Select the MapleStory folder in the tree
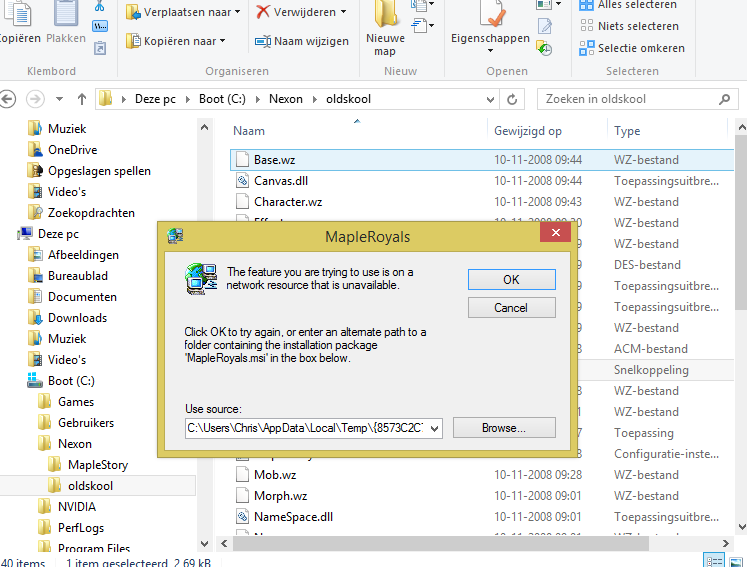 (x=97, y=465)
